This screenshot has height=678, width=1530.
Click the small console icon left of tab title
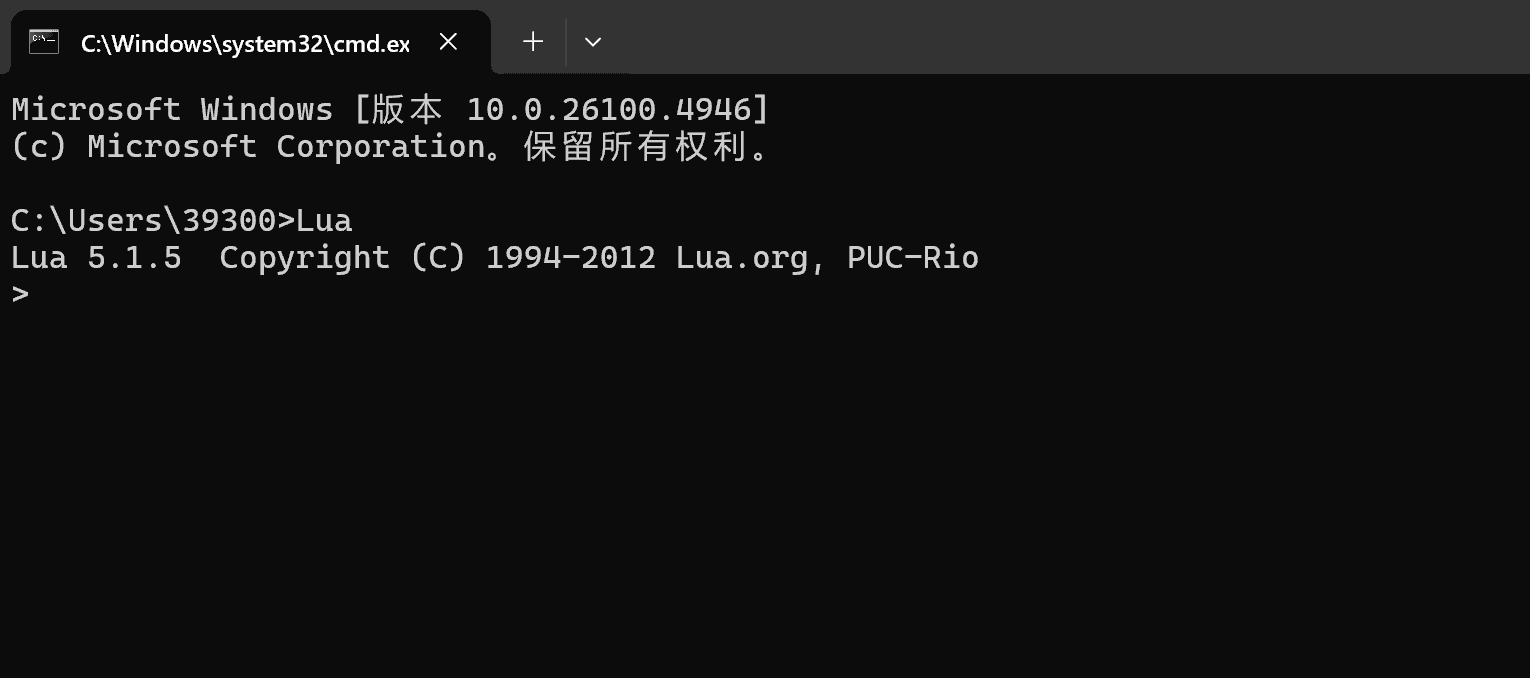click(x=43, y=41)
